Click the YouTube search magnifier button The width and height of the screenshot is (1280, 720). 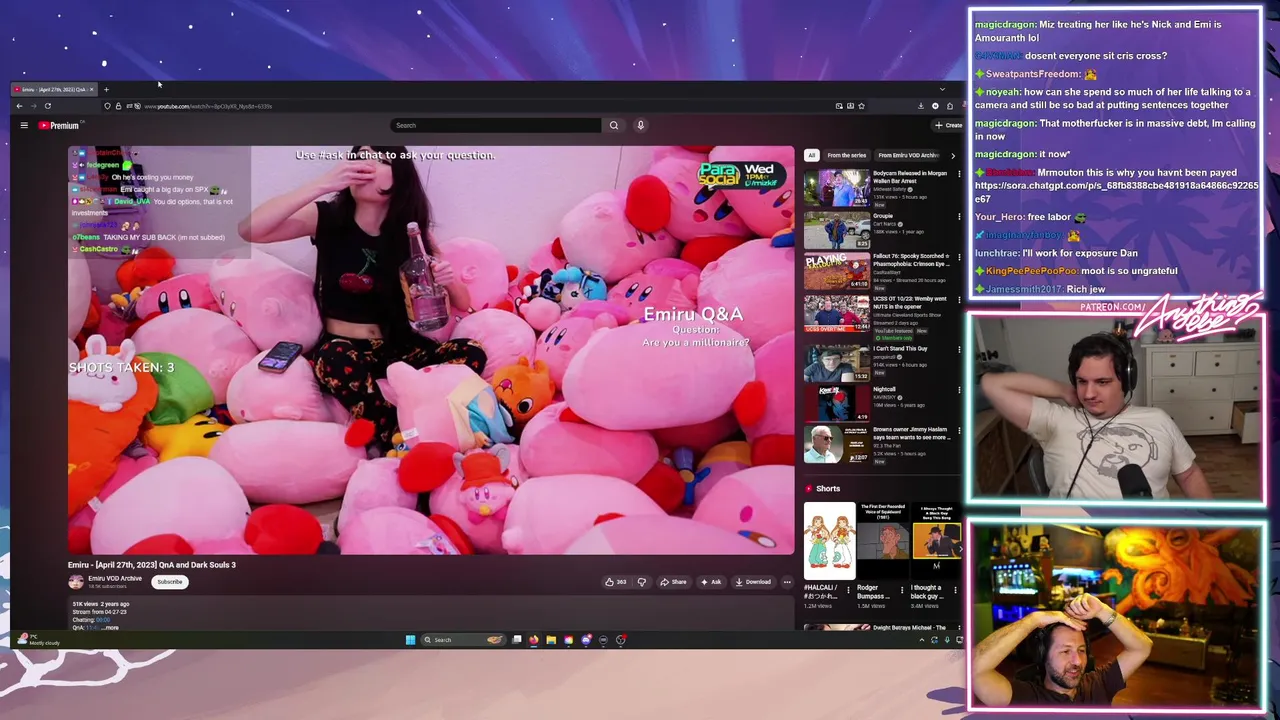[x=614, y=125]
